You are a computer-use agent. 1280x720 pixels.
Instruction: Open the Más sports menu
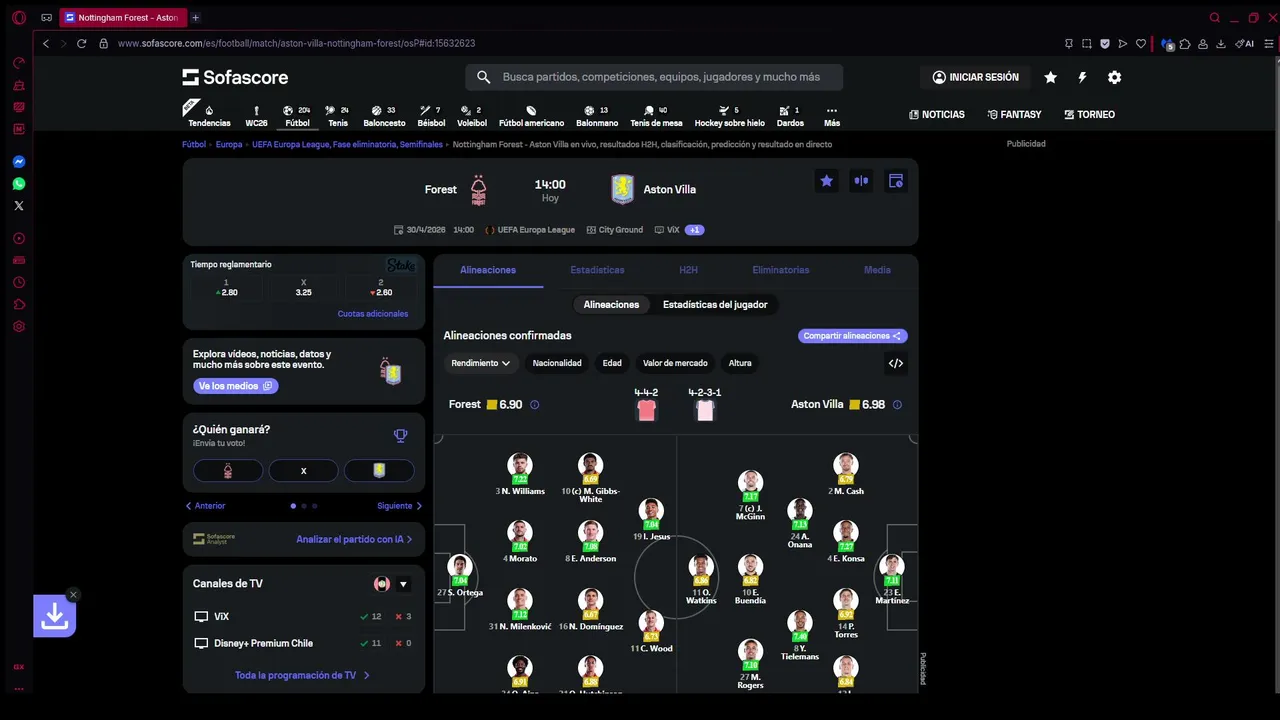click(x=832, y=115)
